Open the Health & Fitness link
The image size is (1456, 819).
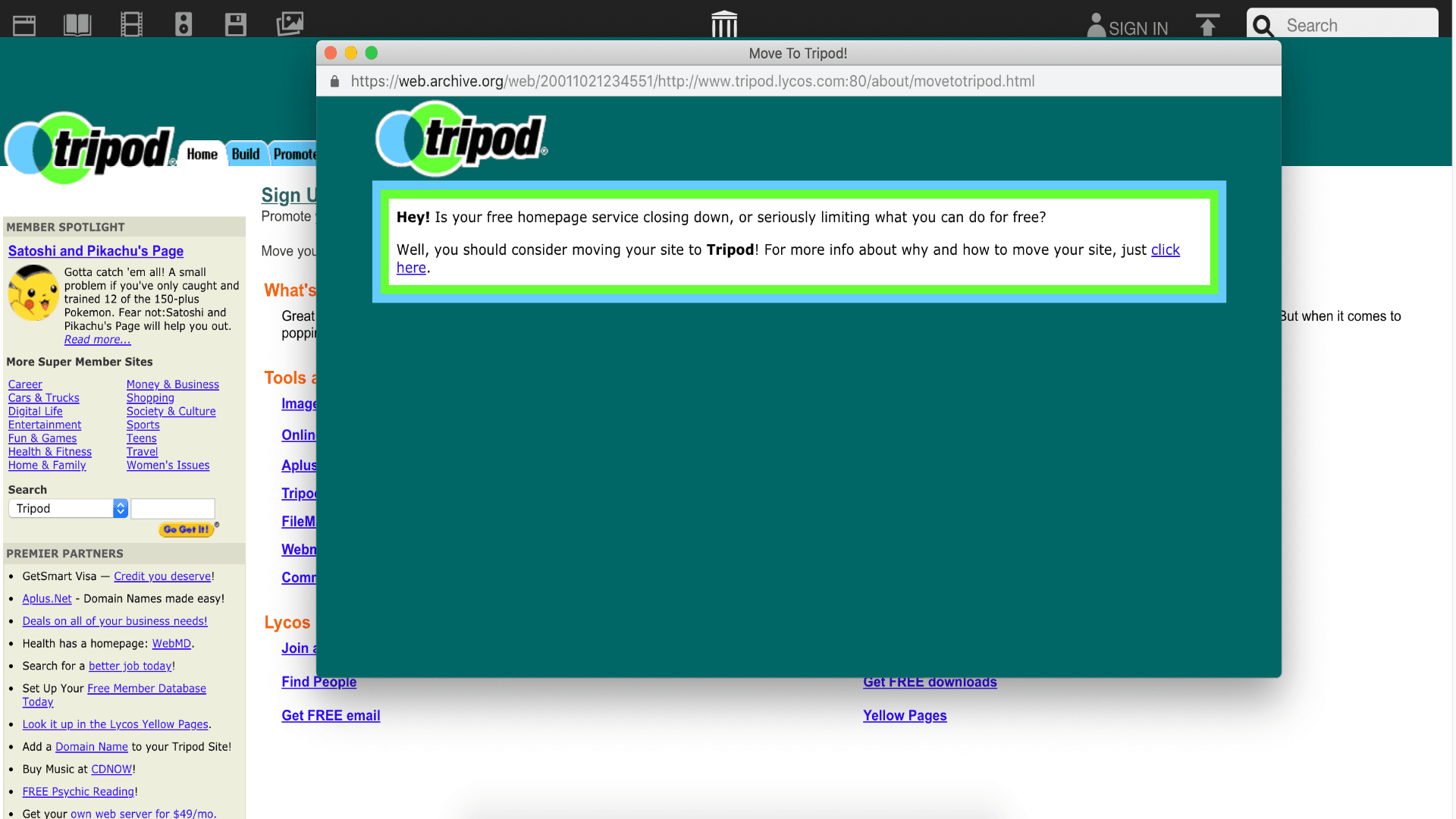click(x=49, y=452)
